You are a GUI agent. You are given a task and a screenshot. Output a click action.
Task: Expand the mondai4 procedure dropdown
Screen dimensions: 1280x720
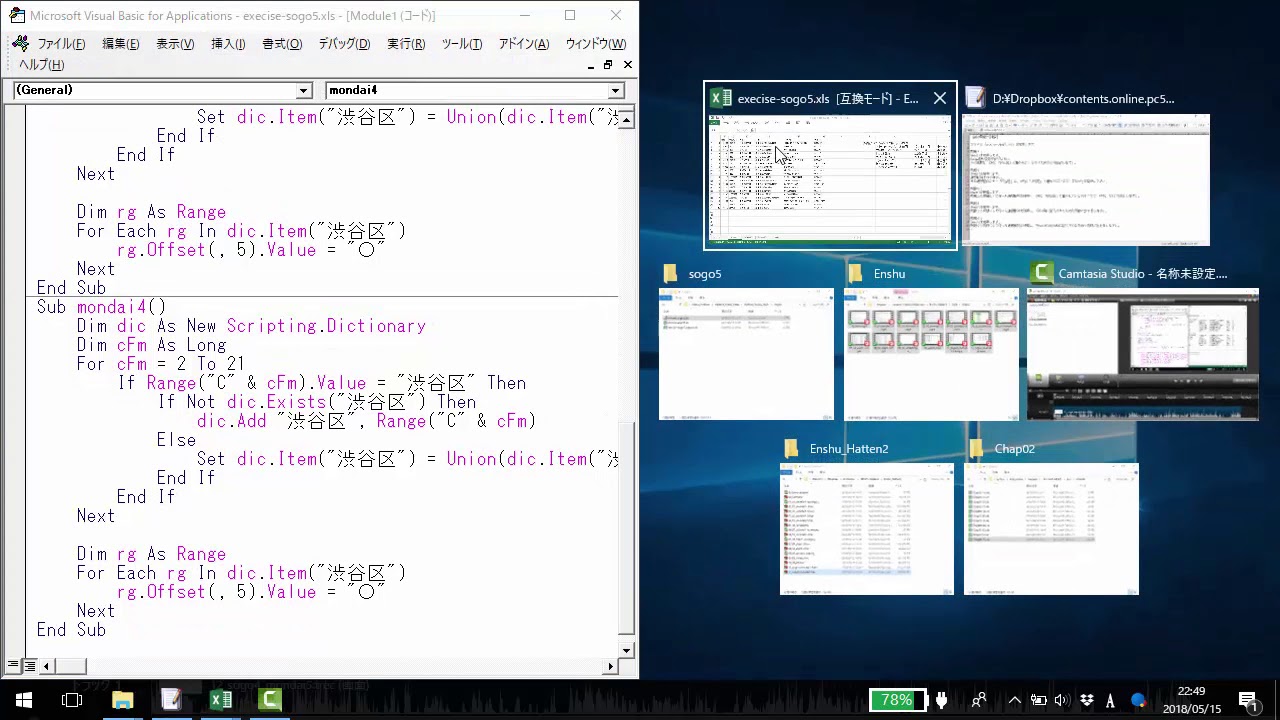[616, 91]
